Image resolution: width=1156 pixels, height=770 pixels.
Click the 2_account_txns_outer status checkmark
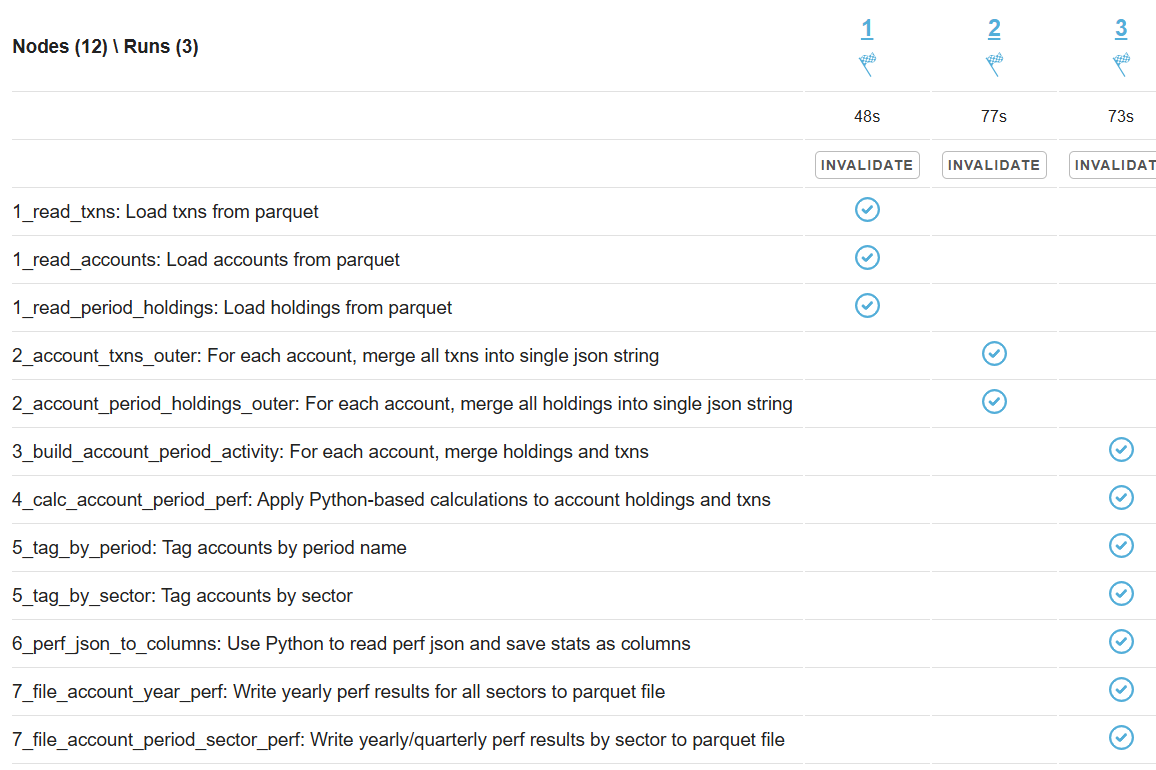click(994, 353)
